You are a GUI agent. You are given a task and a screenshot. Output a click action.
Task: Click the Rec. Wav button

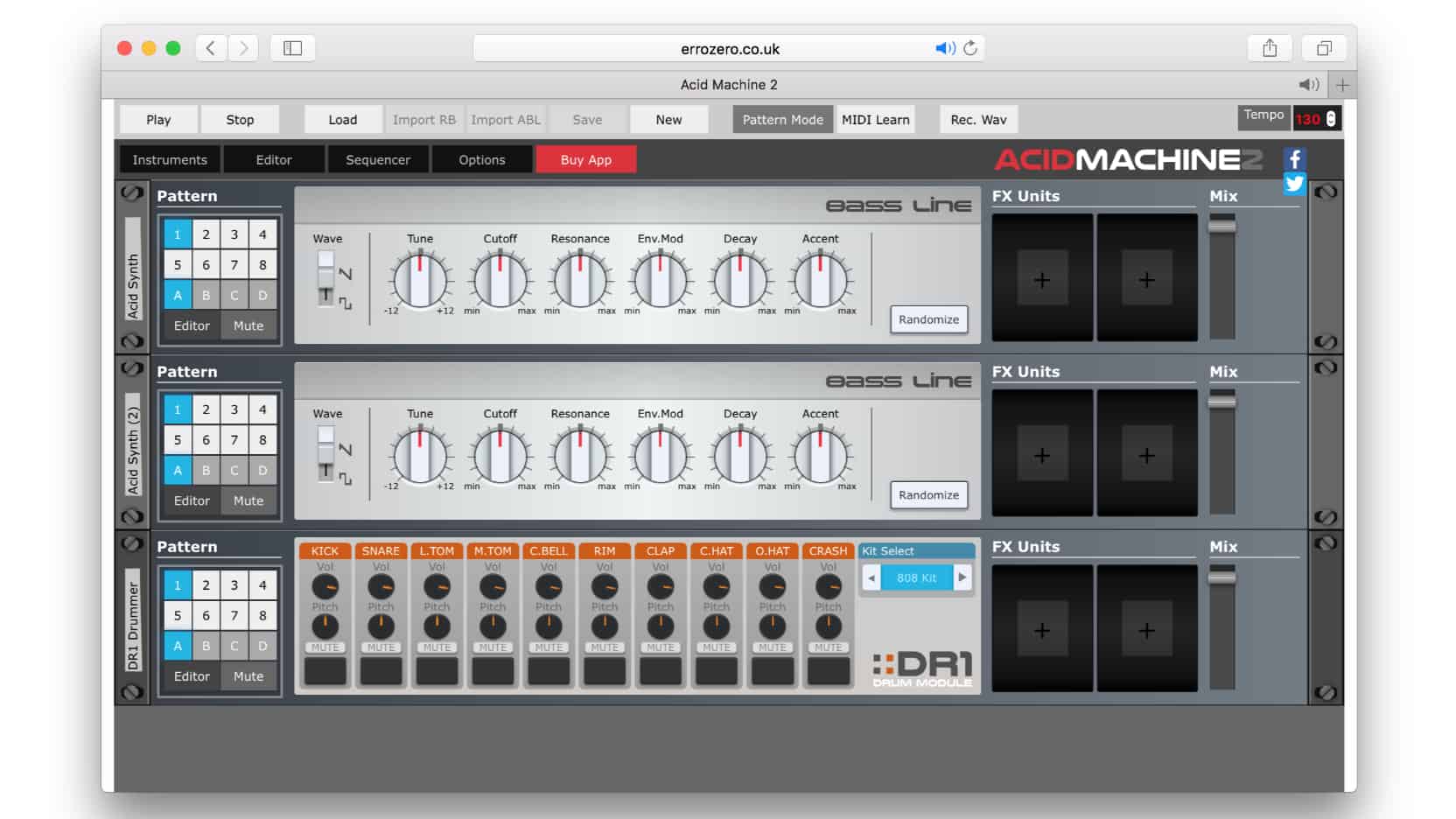979,120
